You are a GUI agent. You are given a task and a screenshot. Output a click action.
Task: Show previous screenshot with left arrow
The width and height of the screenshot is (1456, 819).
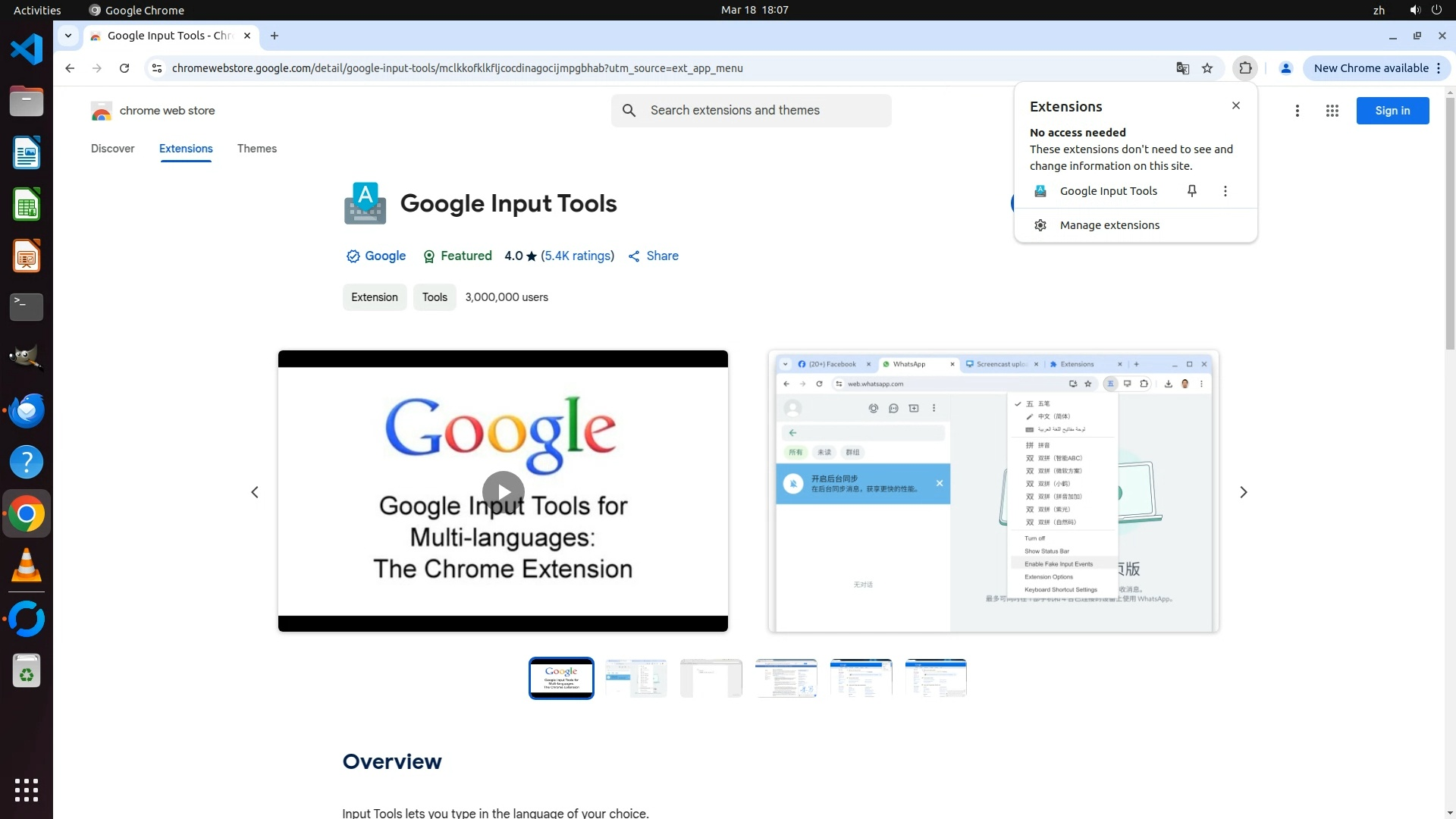click(255, 492)
